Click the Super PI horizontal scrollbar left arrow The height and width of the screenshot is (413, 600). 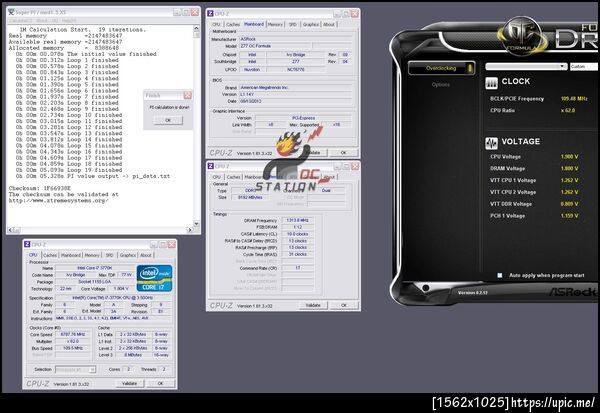[10, 230]
